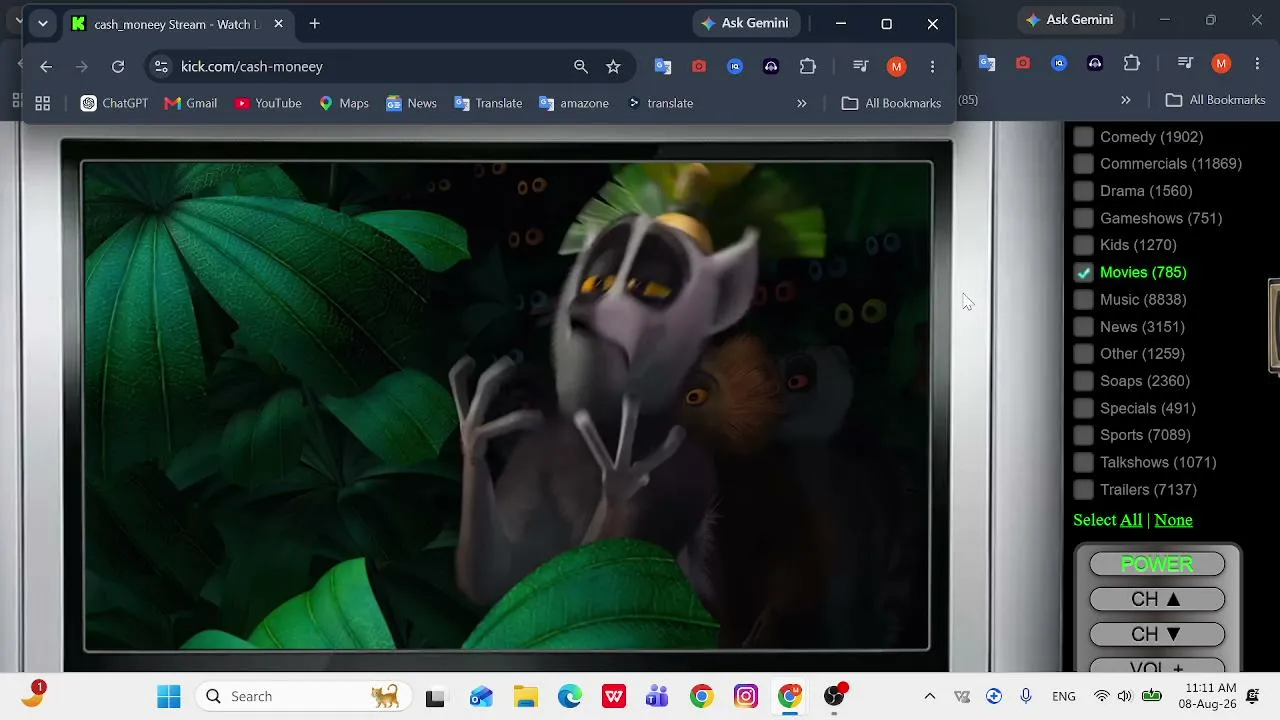Screen dimensions: 1280x720
Task: Click the back arrow in the kick.com window
Action: tap(46, 67)
